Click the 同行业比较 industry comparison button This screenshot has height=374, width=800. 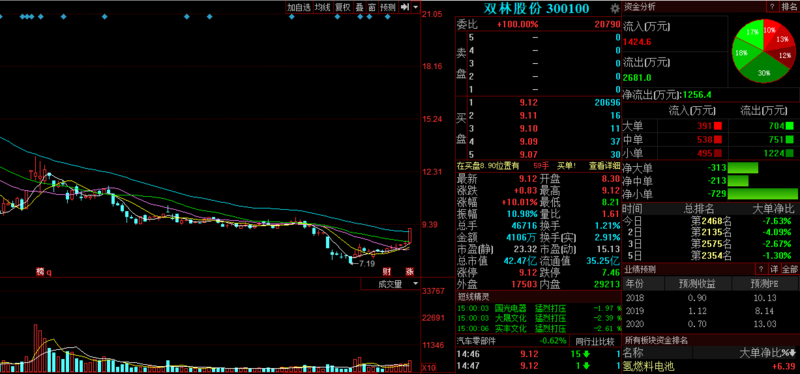pyautogui.click(x=596, y=341)
